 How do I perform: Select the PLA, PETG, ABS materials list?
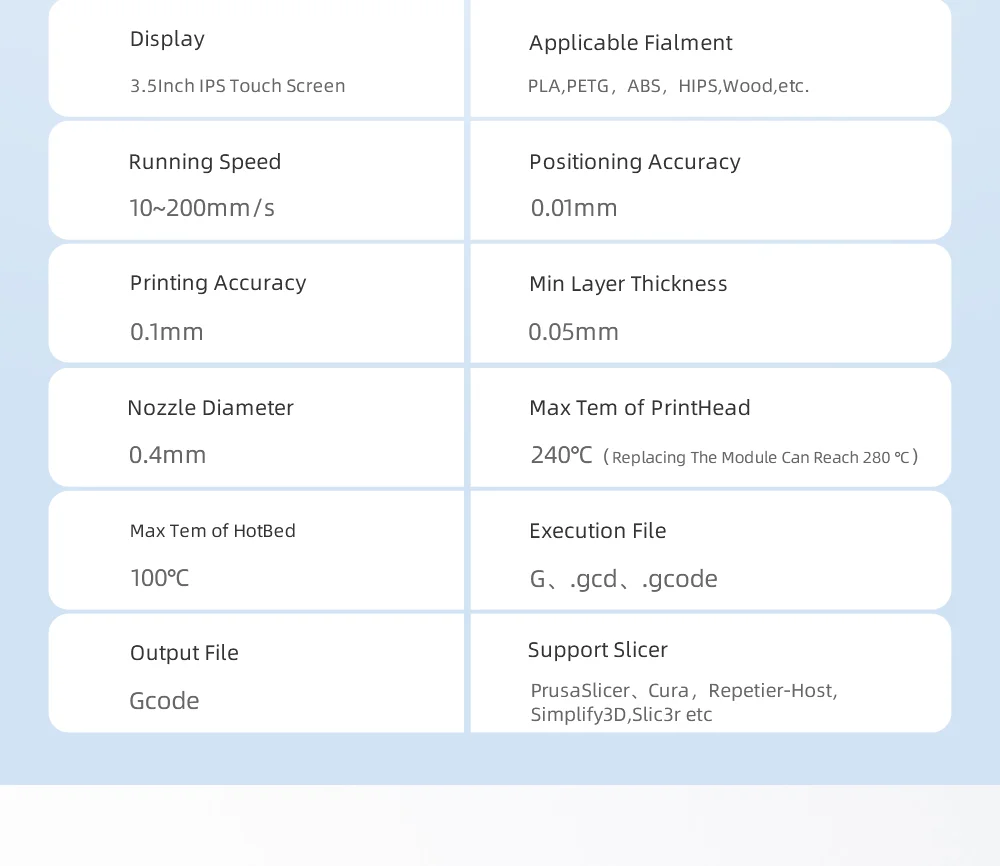[668, 86]
